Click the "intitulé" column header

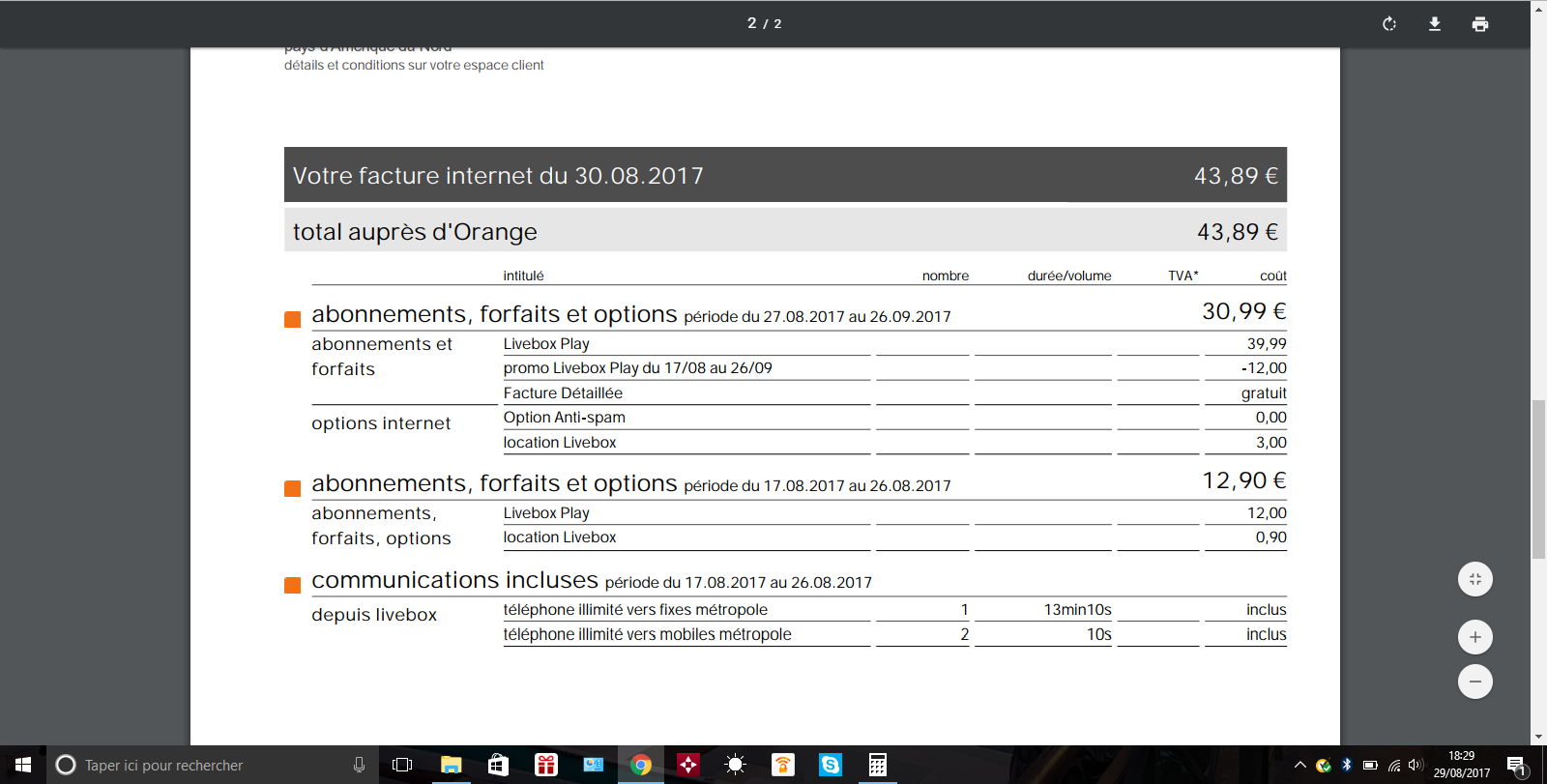523,276
